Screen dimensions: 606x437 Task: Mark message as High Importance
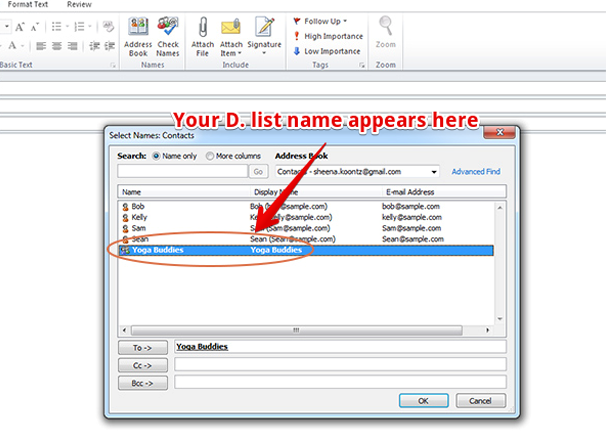(327, 36)
